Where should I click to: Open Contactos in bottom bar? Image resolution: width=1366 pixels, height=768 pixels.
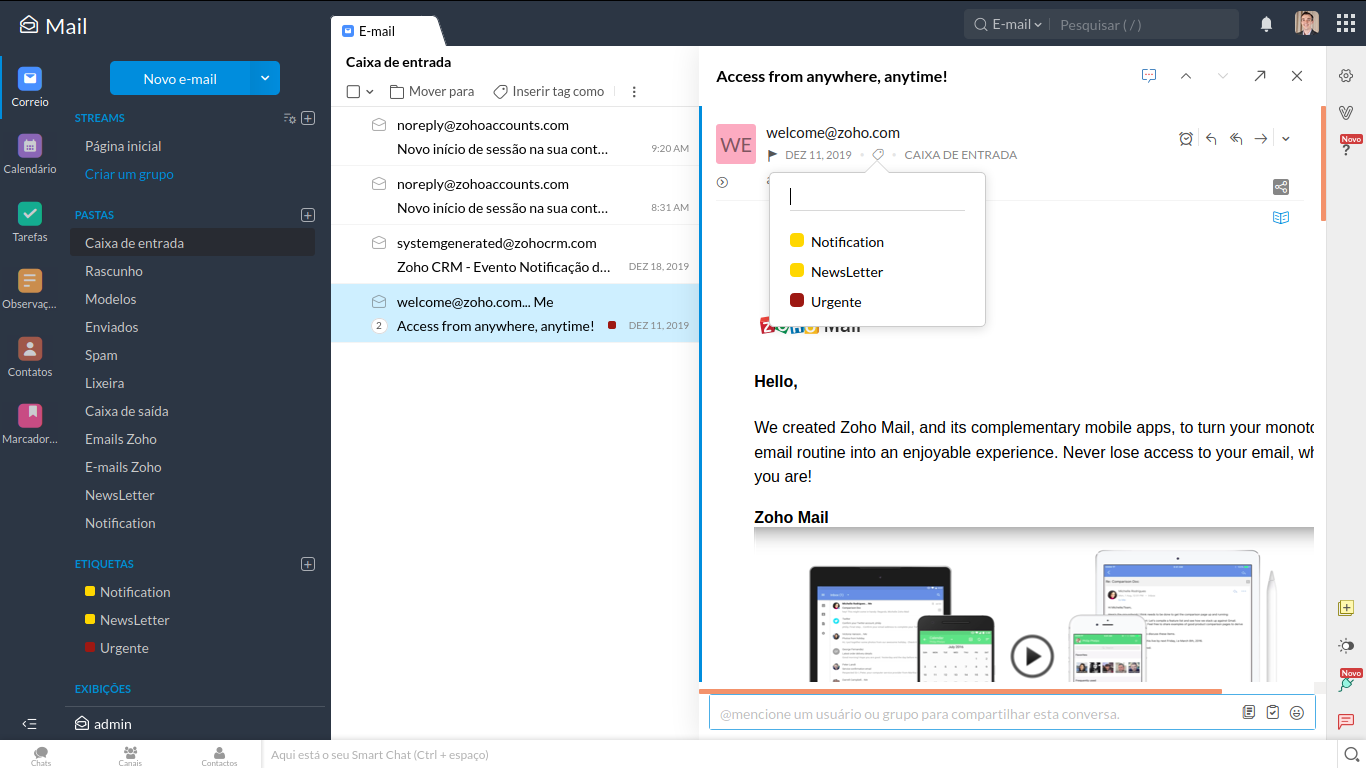click(219, 756)
